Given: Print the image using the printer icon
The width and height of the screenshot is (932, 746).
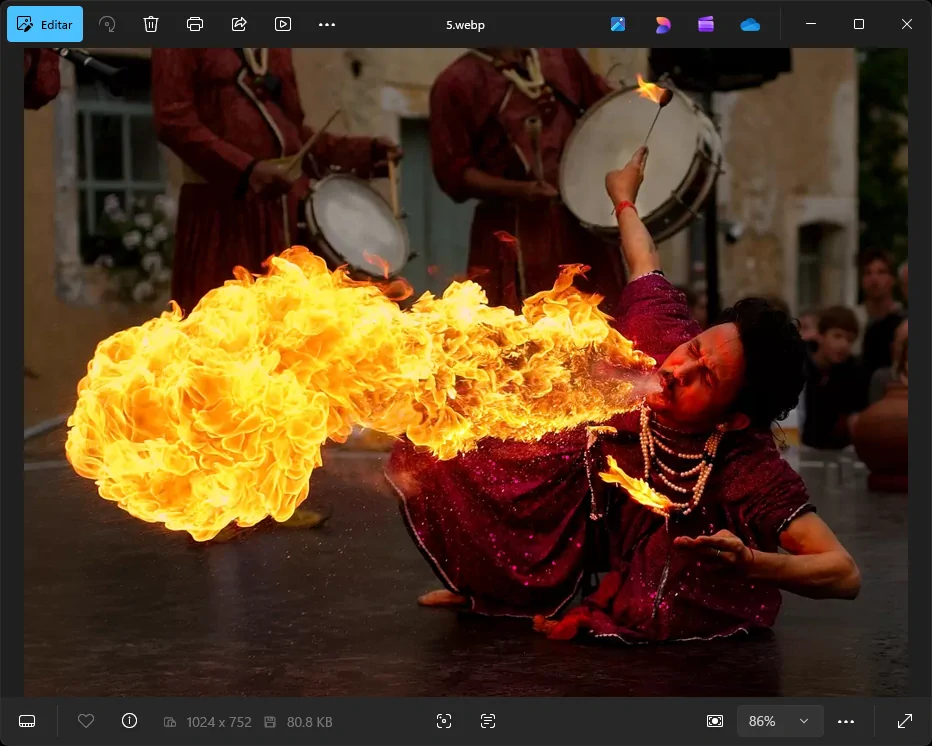Looking at the screenshot, I should (195, 24).
